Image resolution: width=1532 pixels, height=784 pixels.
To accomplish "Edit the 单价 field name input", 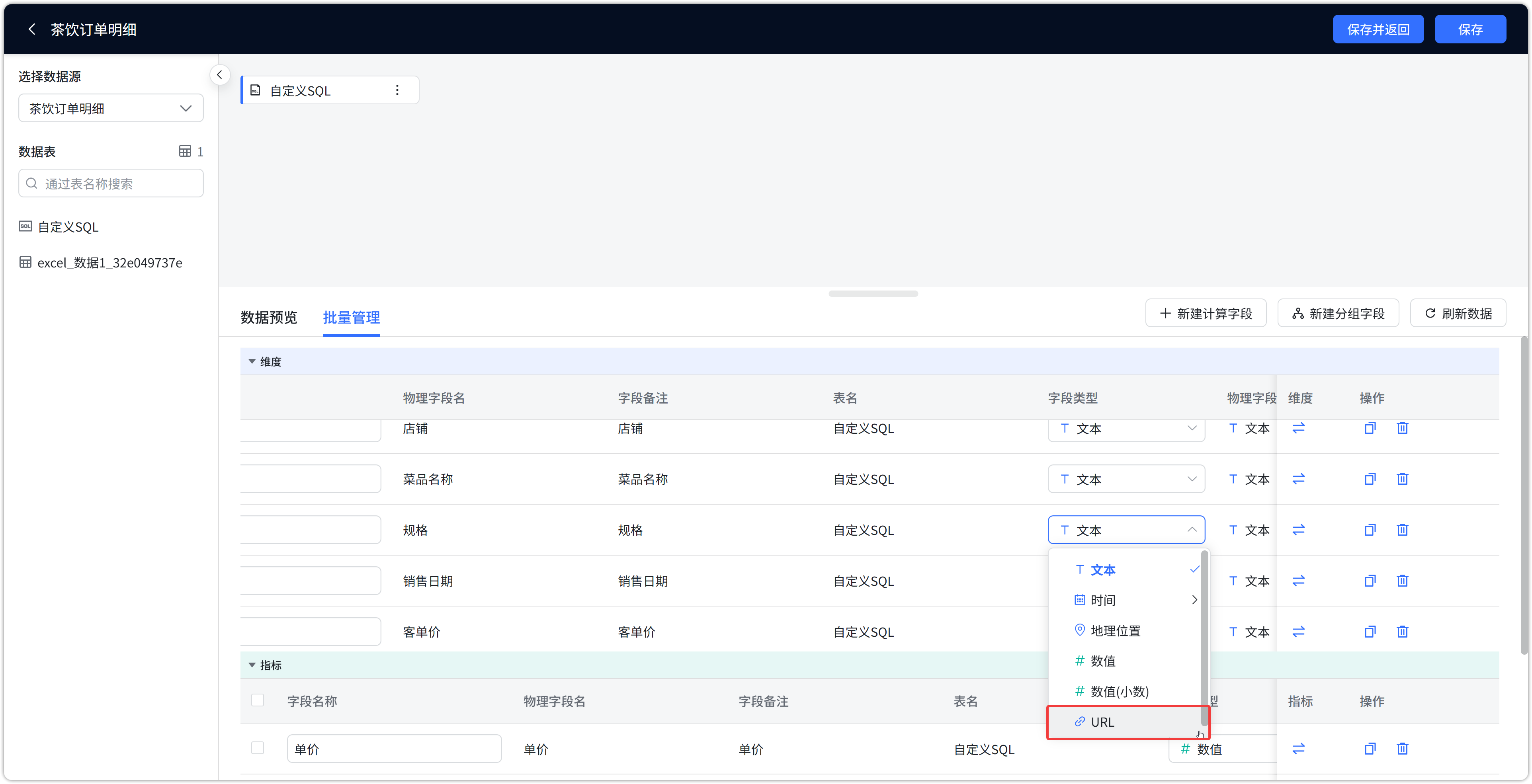I will 394,749.
